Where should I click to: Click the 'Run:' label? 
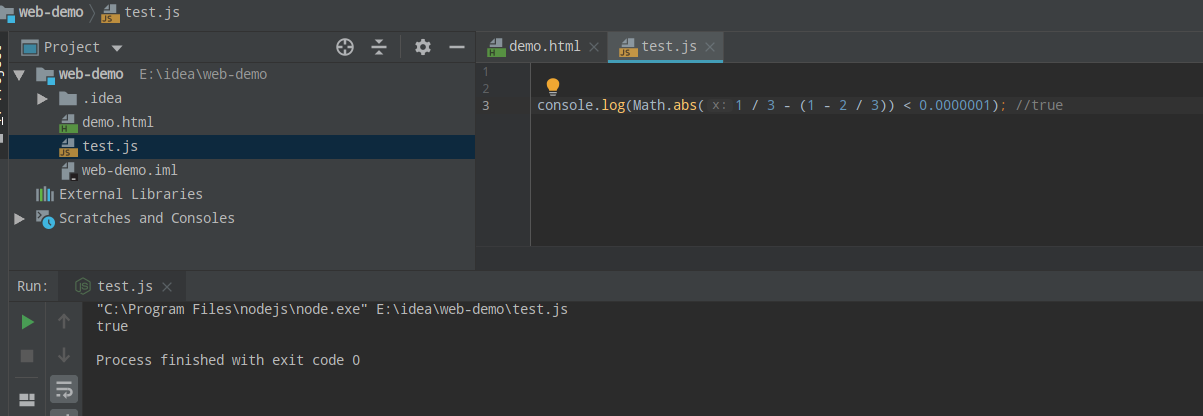click(x=32, y=286)
